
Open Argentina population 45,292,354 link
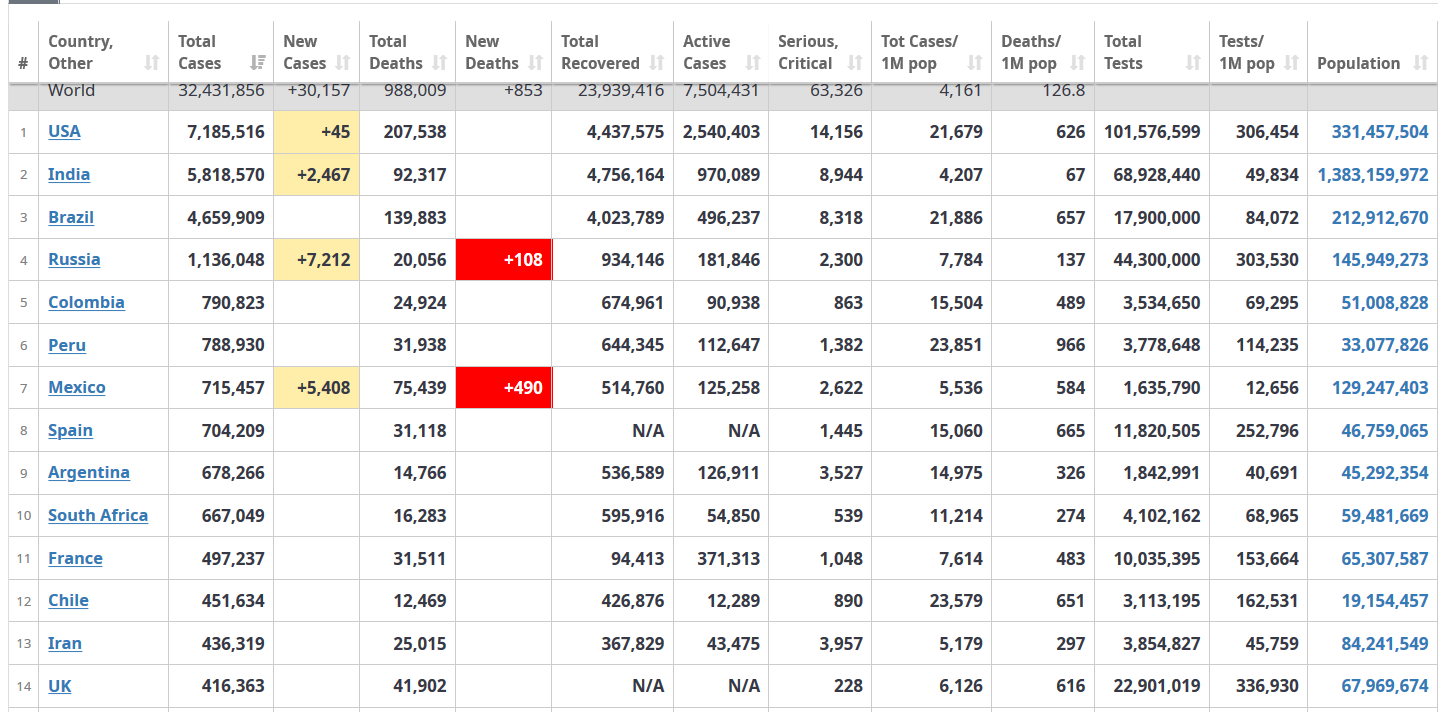[1385, 473]
